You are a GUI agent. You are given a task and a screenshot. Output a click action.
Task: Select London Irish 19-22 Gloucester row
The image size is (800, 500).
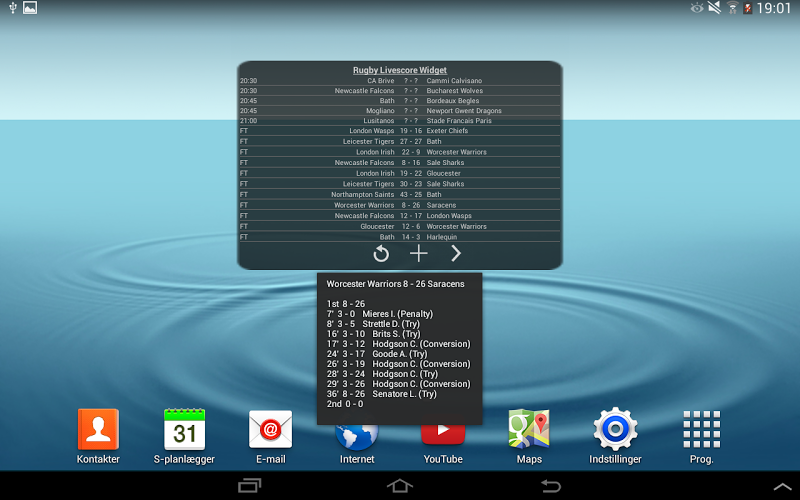pyautogui.click(x=399, y=173)
